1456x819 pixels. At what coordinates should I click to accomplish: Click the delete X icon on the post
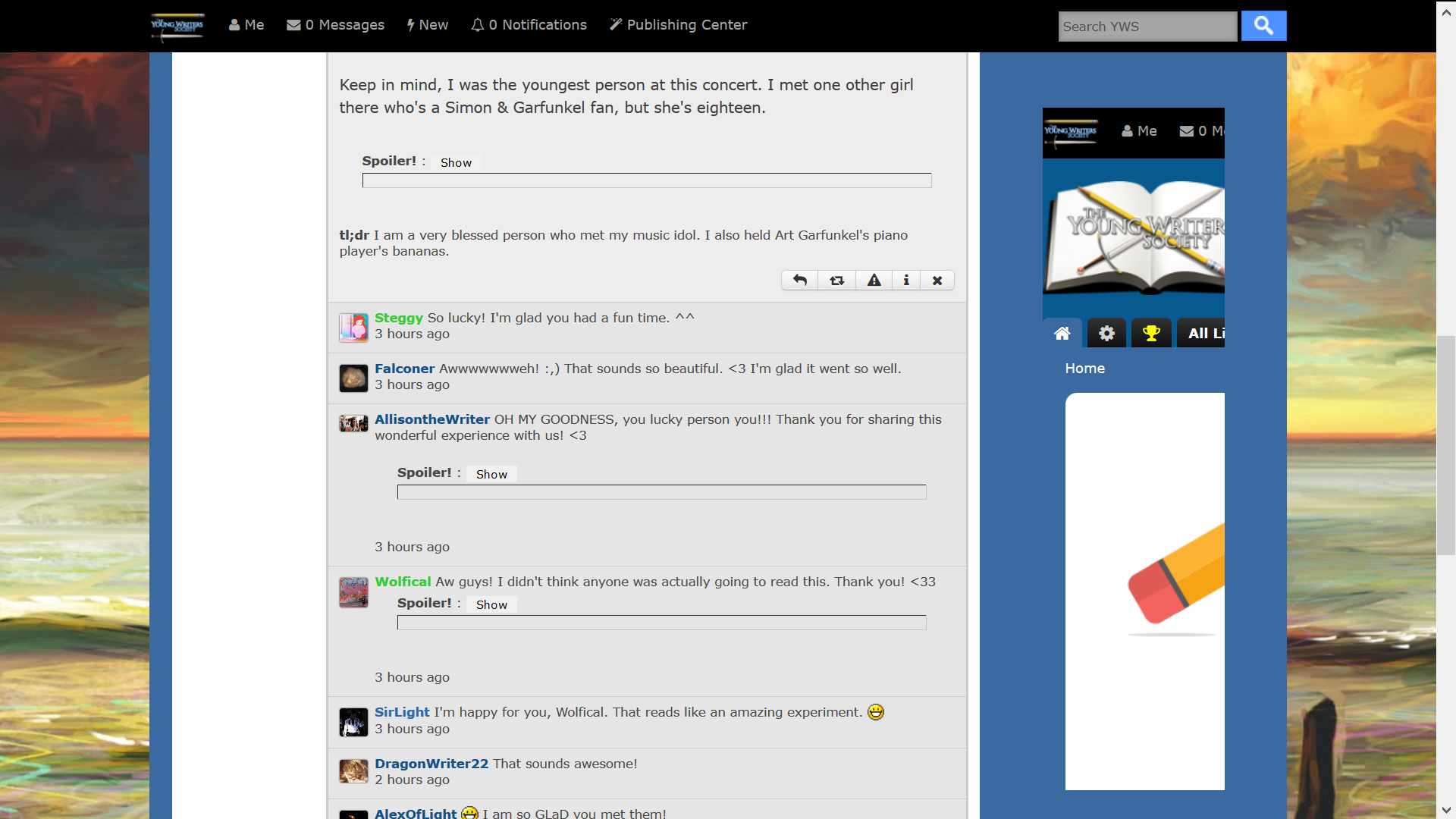(937, 281)
